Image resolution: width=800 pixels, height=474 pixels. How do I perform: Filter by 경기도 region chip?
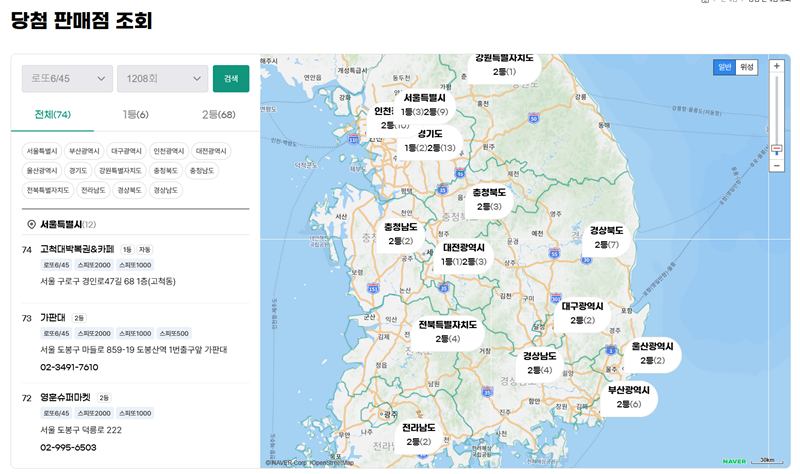78,170
